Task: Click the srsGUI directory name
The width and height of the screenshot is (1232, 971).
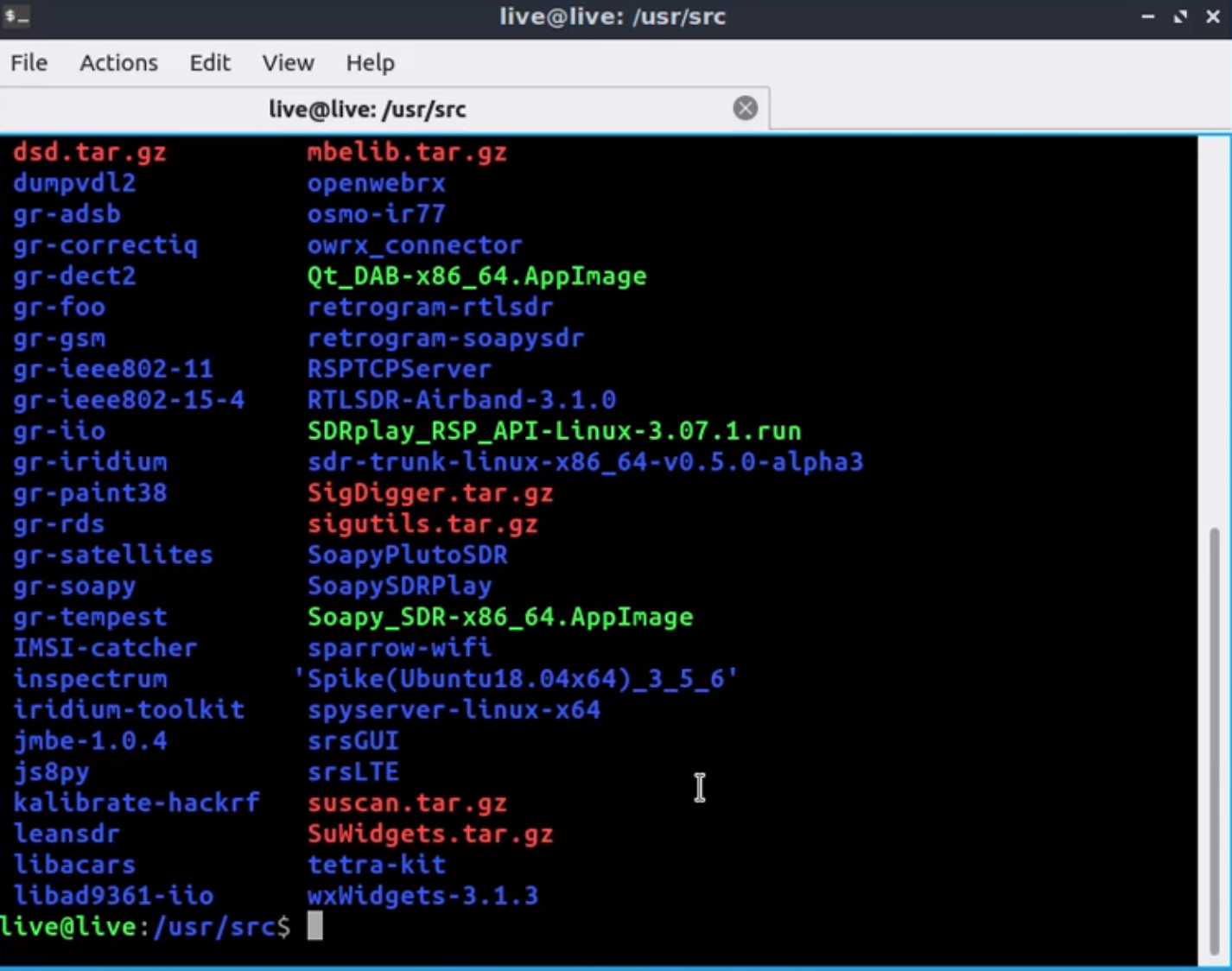Action: 352,741
